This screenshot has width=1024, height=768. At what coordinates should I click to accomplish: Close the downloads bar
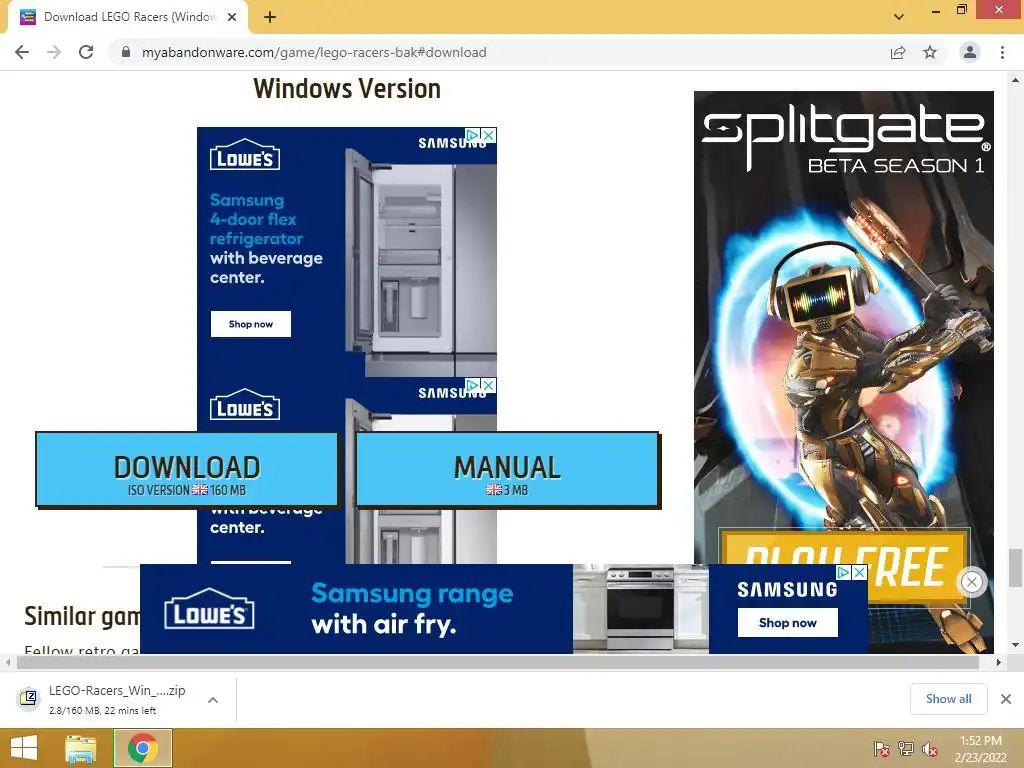click(1006, 699)
